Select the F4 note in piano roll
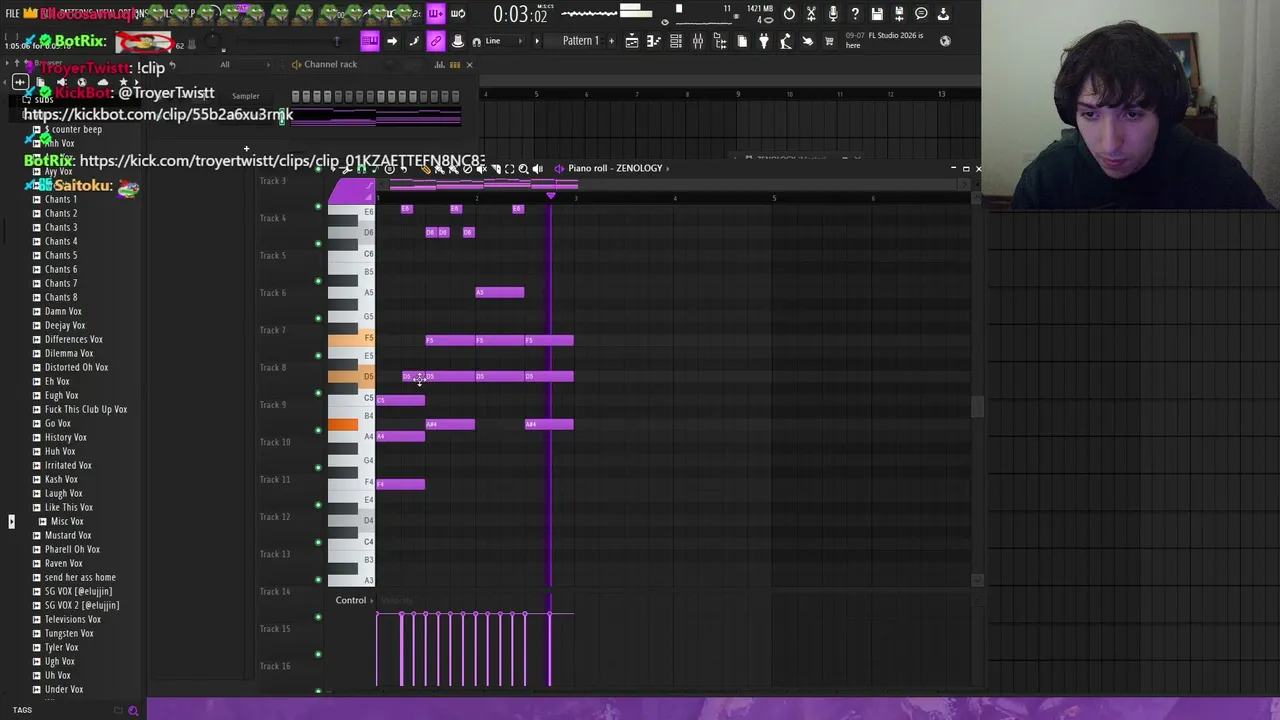The width and height of the screenshot is (1280, 720). click(x=400, y=484)
